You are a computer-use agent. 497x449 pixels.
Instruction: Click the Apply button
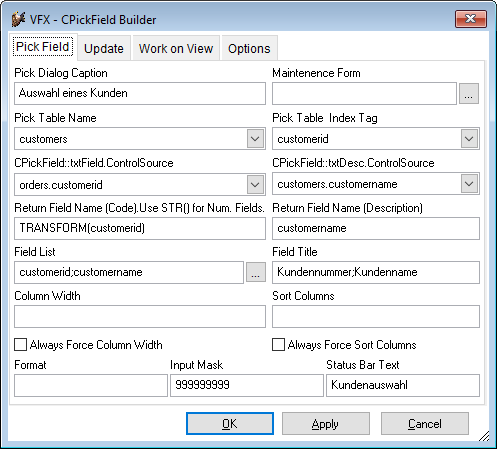[326, 424]
